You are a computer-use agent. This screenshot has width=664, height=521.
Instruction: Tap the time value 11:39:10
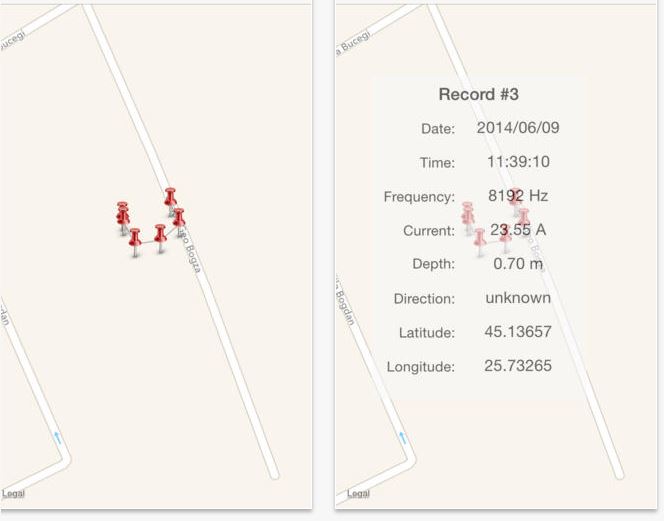coord(518,162)
